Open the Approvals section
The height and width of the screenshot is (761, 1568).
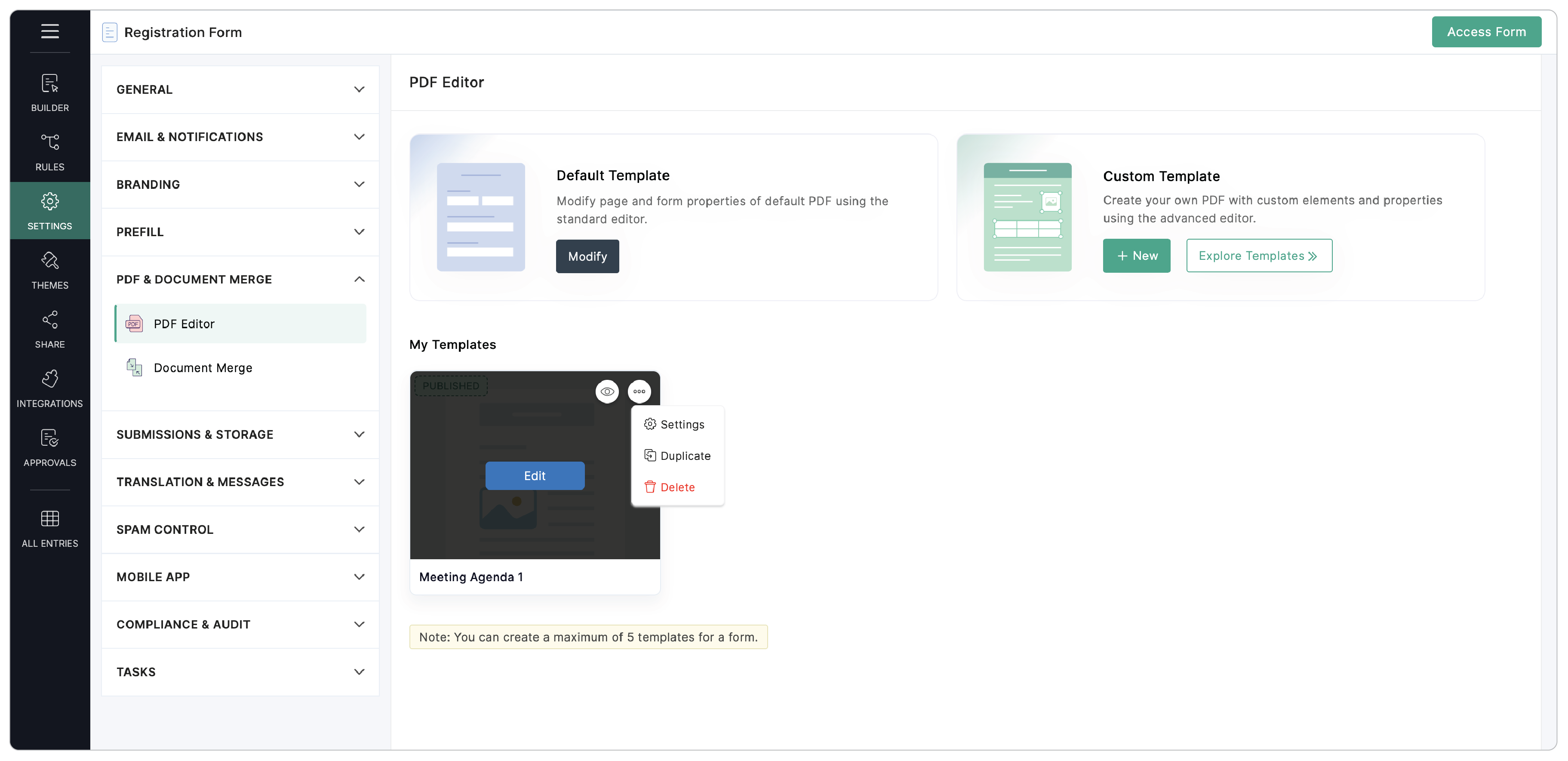tap(50, 447)
